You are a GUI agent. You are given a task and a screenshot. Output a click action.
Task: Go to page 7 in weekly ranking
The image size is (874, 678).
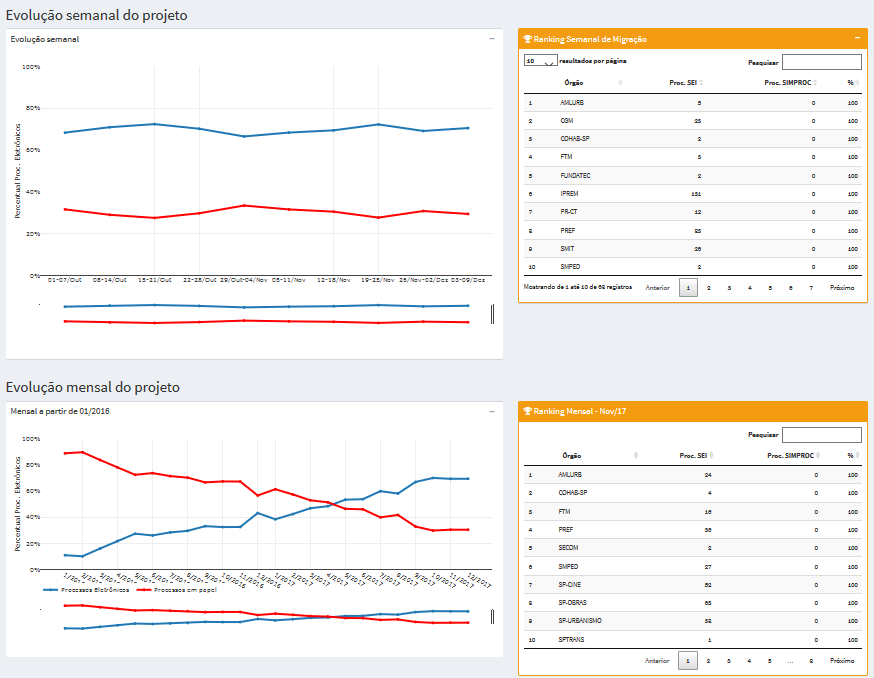click(x=811, y=288)
